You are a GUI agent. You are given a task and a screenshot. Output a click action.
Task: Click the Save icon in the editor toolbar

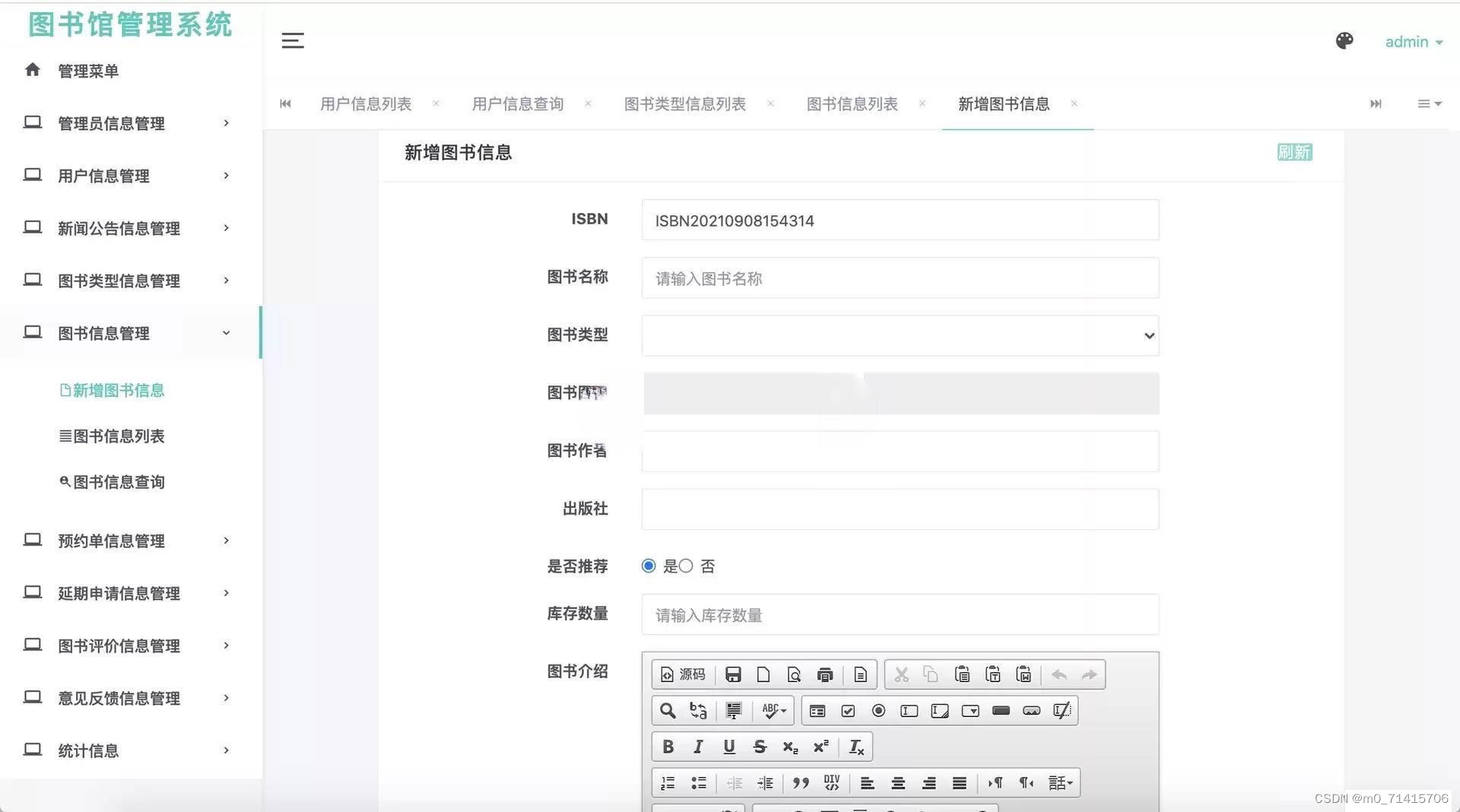(733, 674)
